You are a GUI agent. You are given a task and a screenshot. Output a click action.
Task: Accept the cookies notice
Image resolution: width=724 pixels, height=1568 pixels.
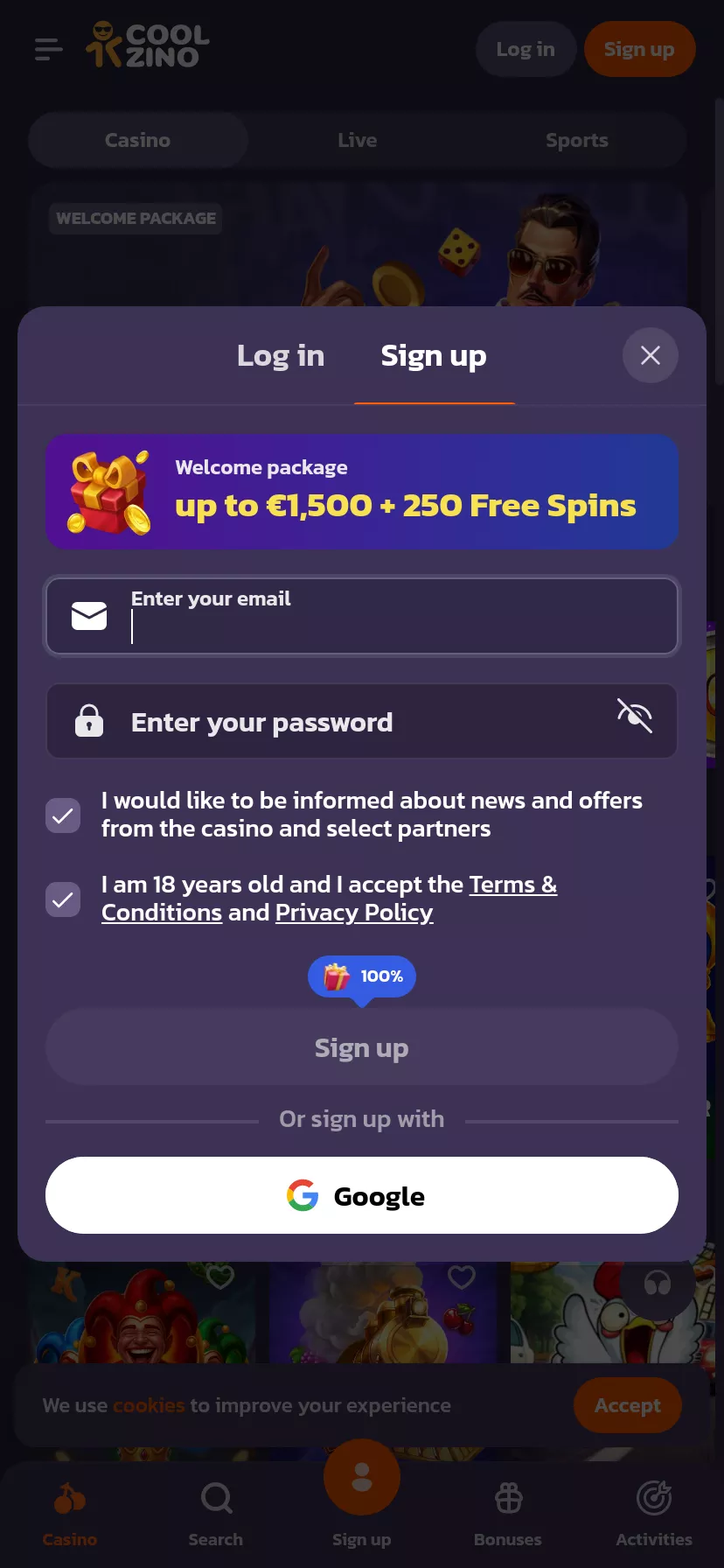click(628, 1405)
